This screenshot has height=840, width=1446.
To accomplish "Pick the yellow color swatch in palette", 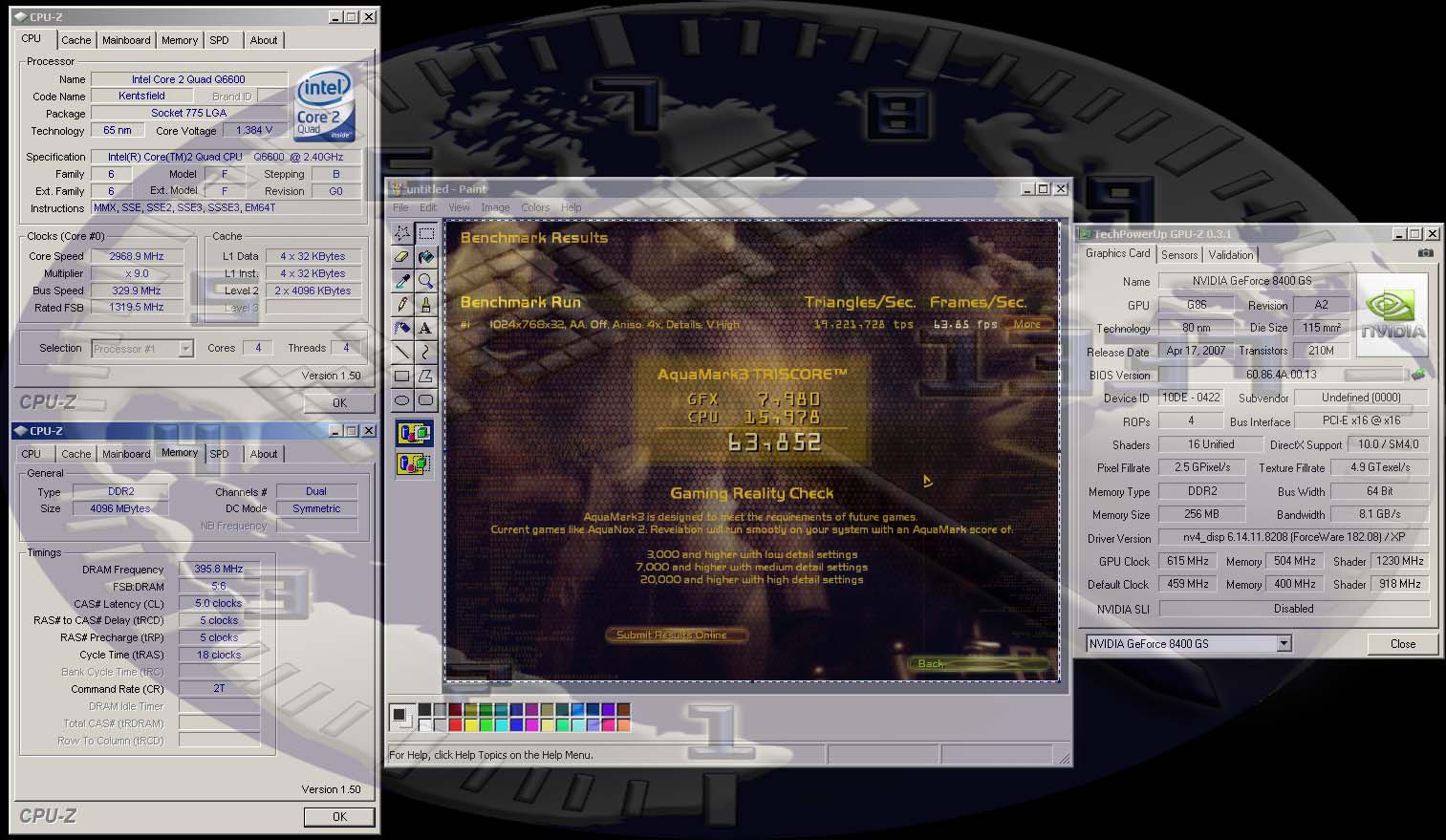I will coord(470,724).
